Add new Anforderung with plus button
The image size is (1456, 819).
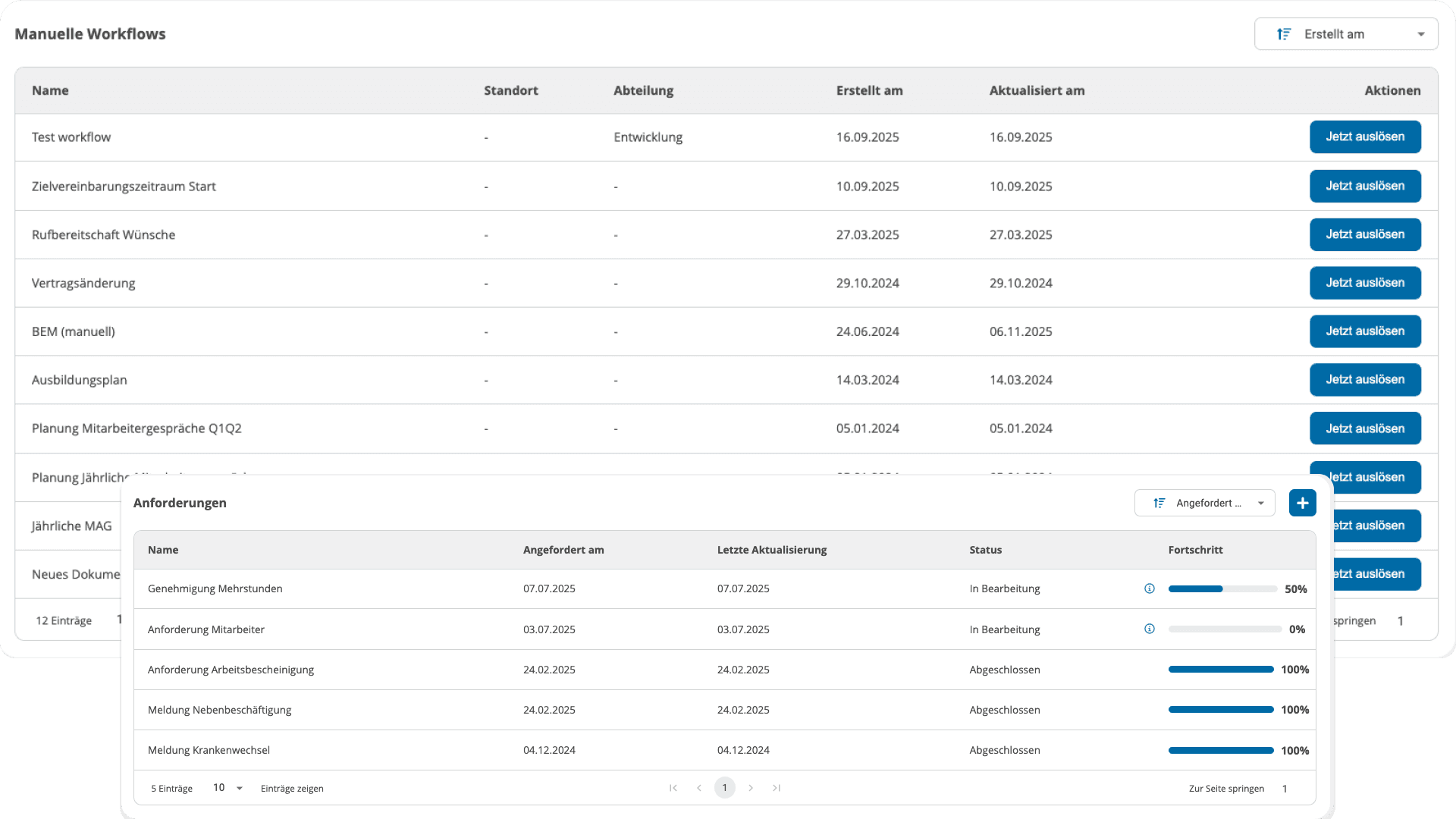click(1302, 503)
